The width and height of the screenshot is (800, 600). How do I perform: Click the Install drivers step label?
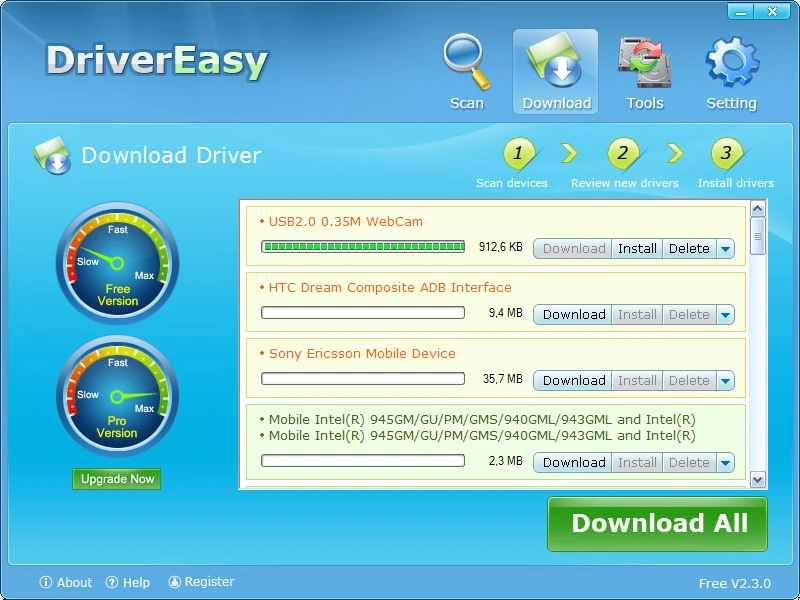736,183
